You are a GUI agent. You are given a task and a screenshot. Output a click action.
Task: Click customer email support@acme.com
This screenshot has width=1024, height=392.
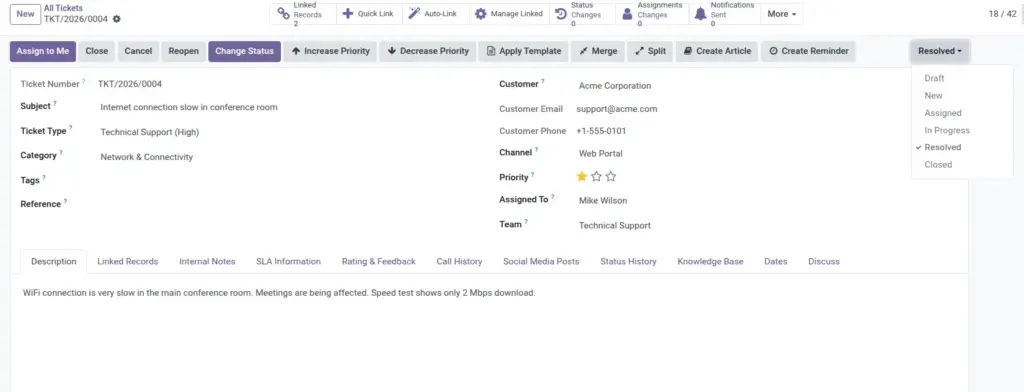[x=616, y=109]
